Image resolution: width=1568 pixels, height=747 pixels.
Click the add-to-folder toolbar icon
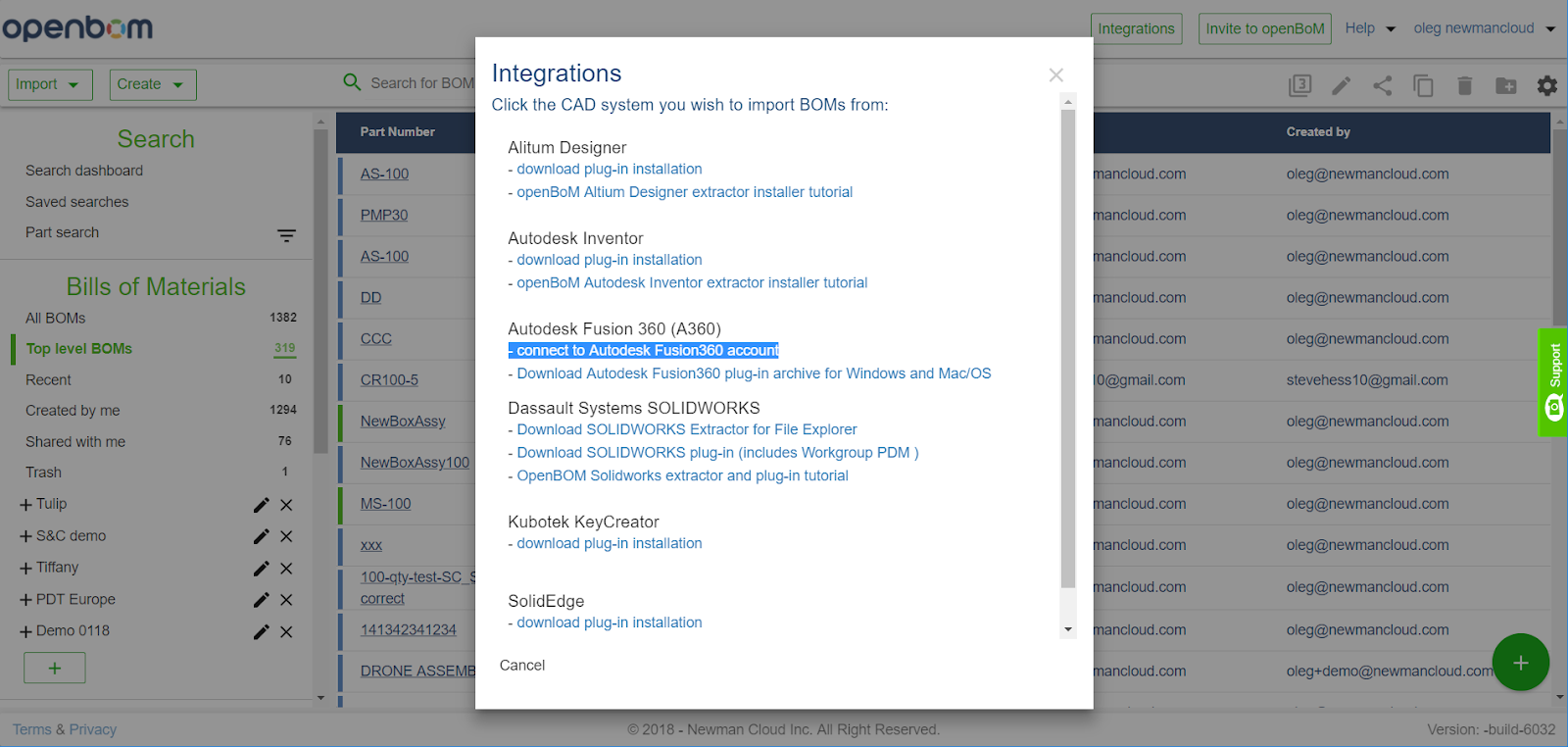click(x=1506, y=85)
